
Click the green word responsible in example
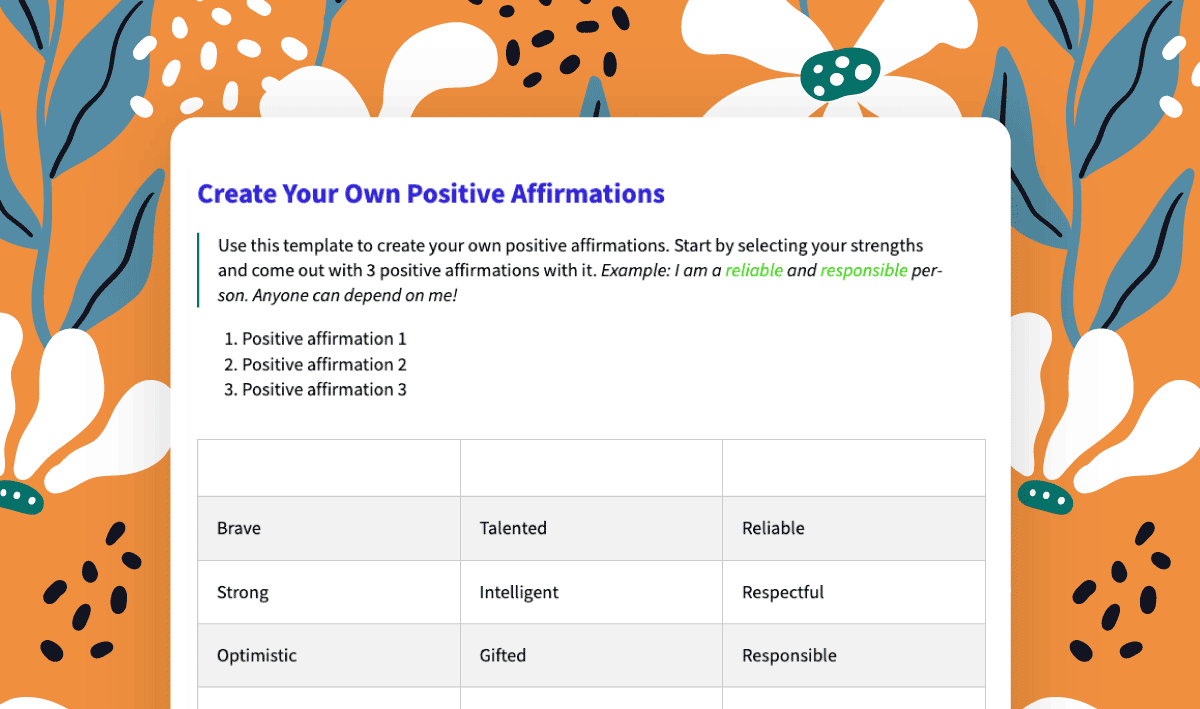pos(864,270)
